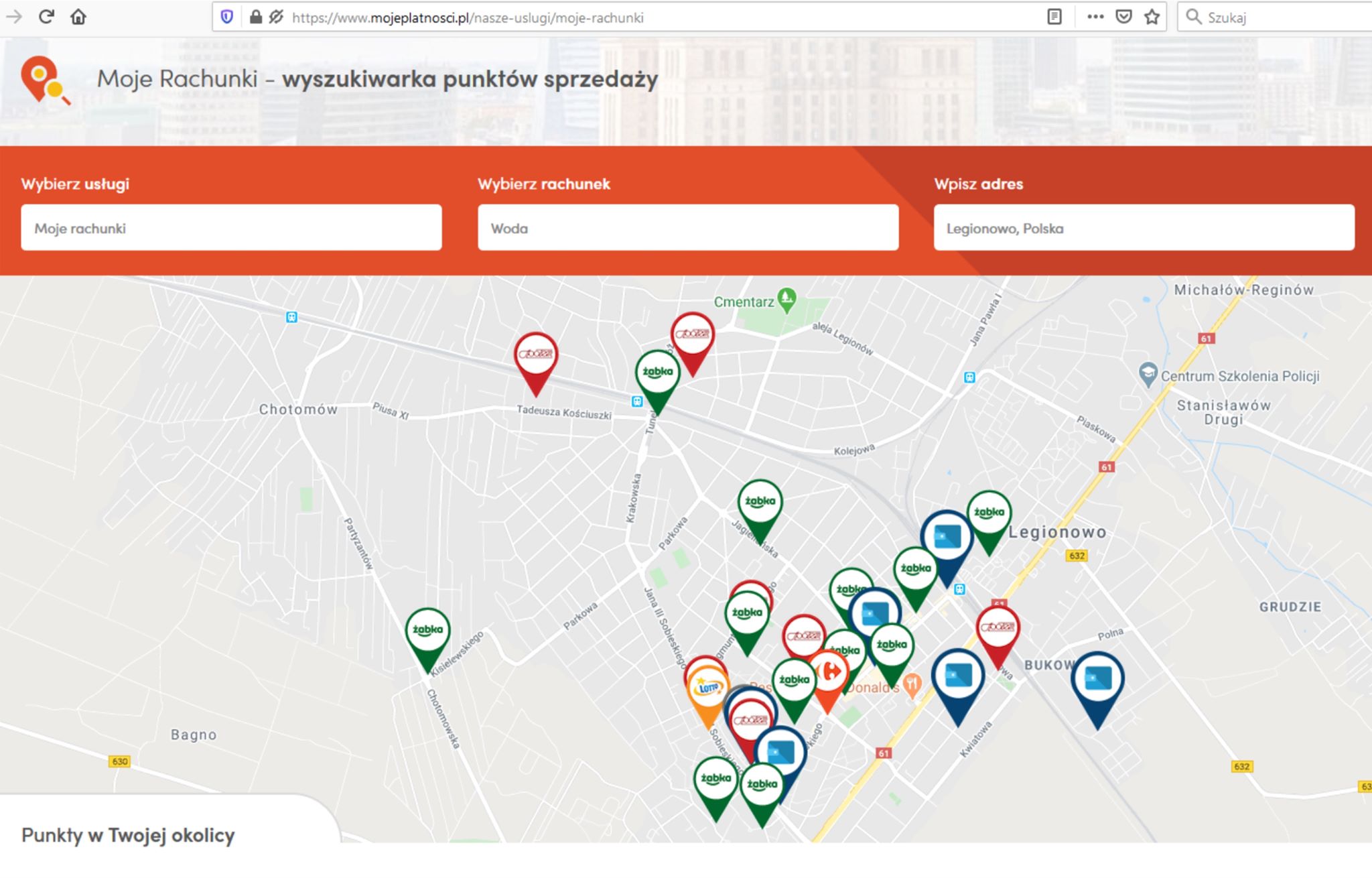The image size is (1372, 878).
Task: Select the blue card pin beside the BUKOW label
Action: [958, 677]
